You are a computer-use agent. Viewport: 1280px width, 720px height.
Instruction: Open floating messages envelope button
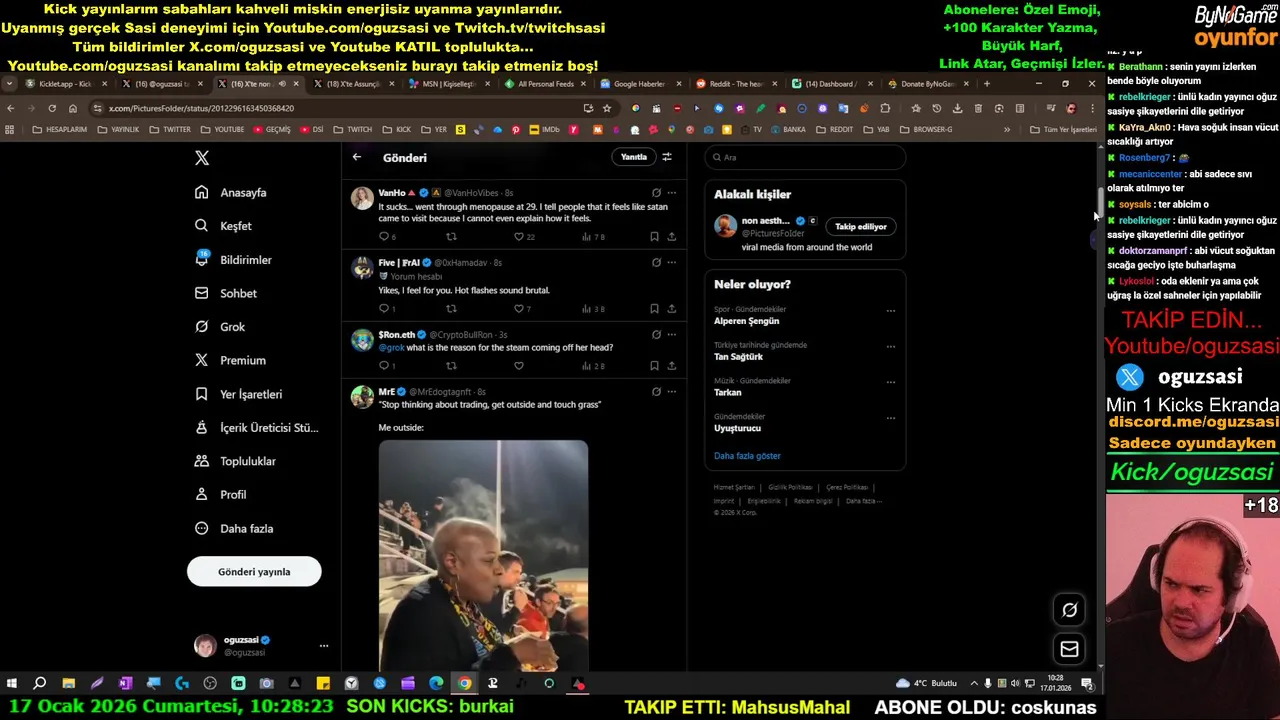1069,649
